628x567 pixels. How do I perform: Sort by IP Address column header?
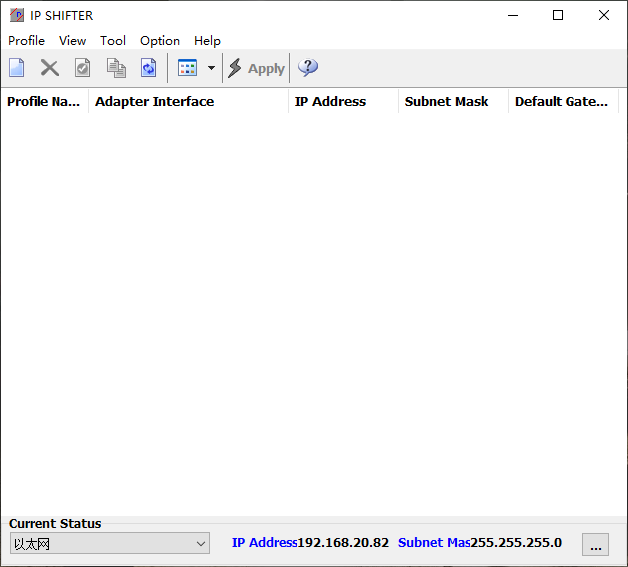(x=343, y=101)
